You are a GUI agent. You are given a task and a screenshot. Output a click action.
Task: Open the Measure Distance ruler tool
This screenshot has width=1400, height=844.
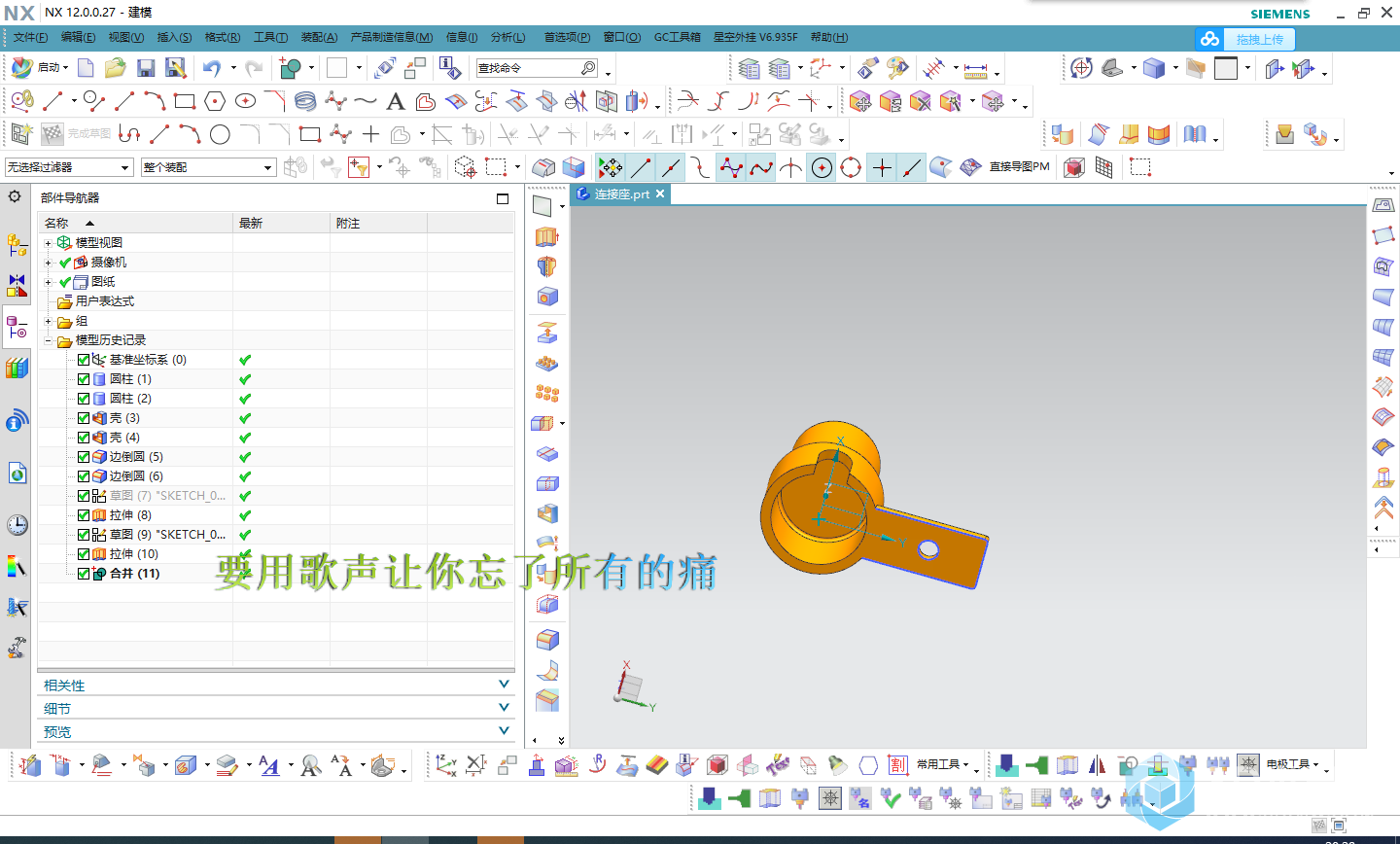976,69
